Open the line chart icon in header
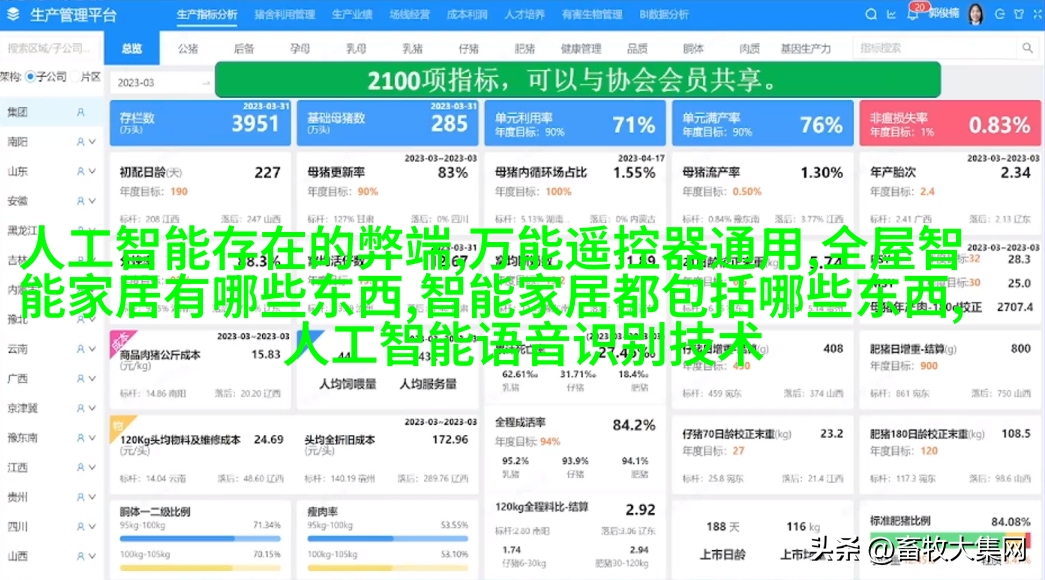Viewport: 1045px width, 580px height. 892,14
